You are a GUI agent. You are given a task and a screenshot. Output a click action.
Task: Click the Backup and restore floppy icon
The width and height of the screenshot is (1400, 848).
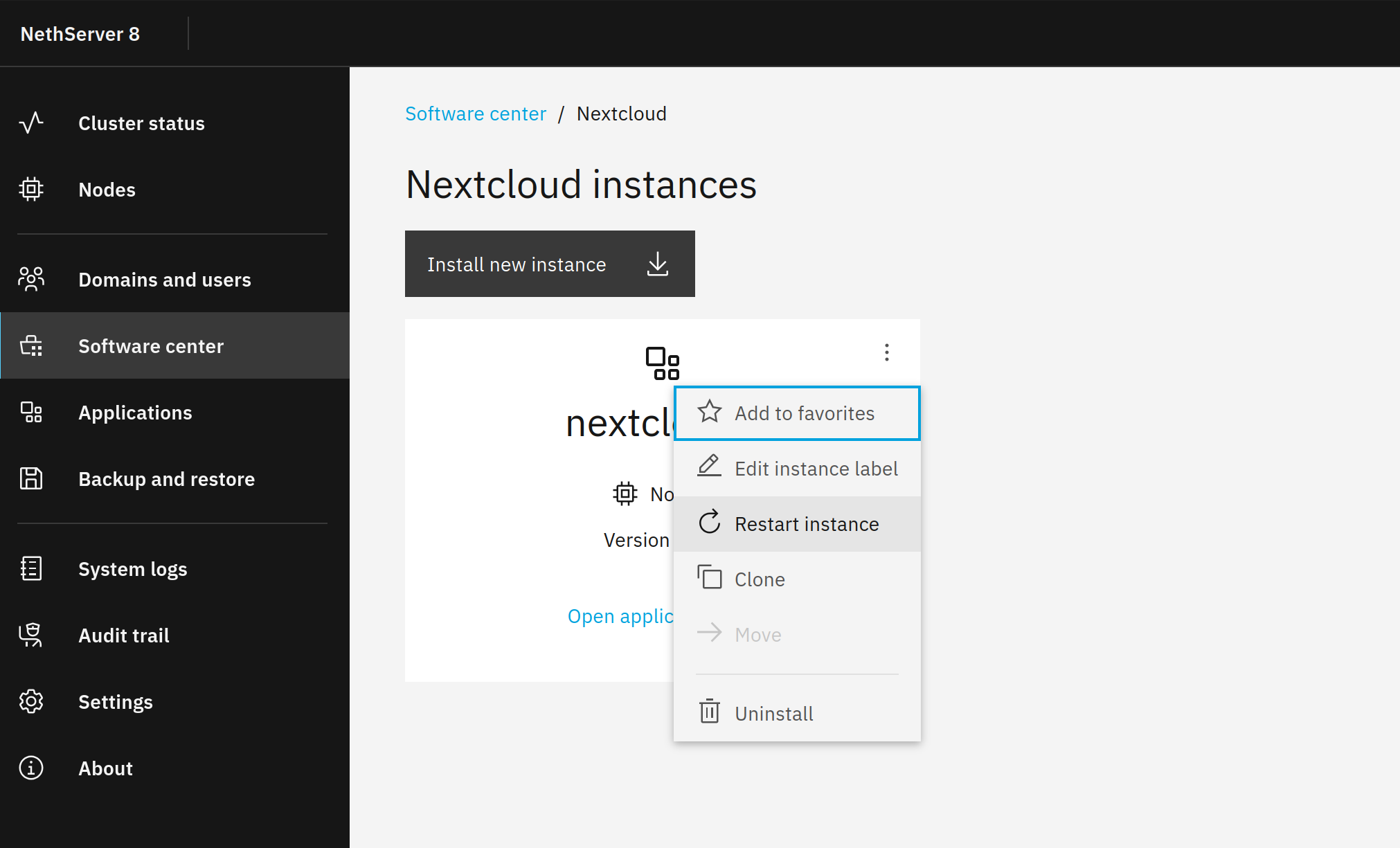point(31,478)
